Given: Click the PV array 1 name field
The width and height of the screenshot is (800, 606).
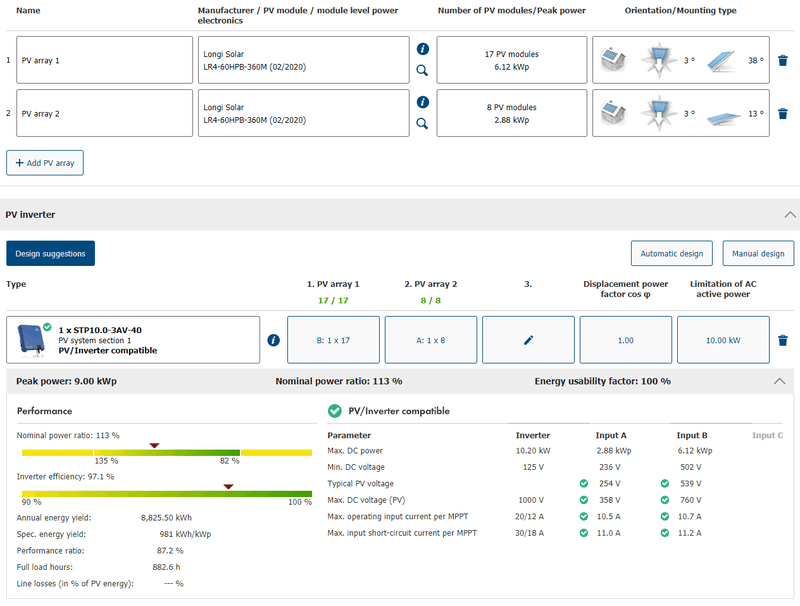Looking at the screenshot, I should click(x=105, y=60).
